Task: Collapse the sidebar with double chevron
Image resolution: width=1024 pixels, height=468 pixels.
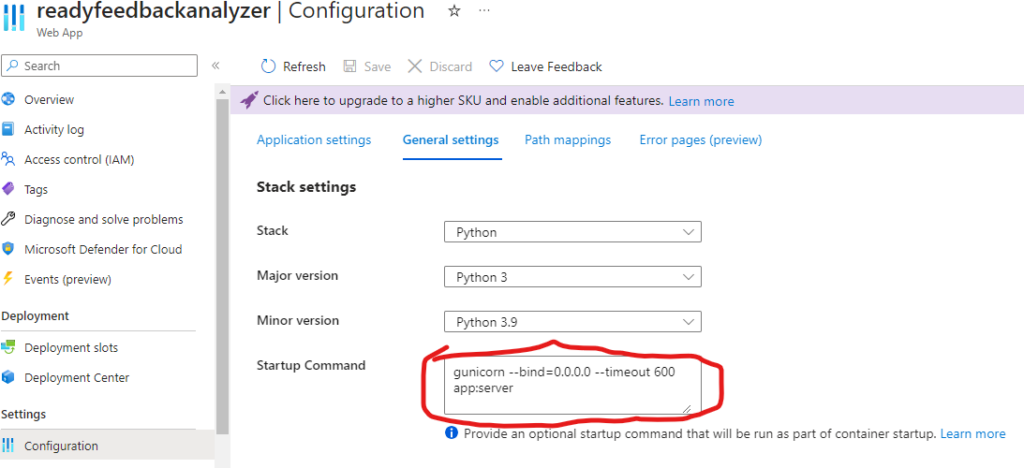Action: click(215, 66)
